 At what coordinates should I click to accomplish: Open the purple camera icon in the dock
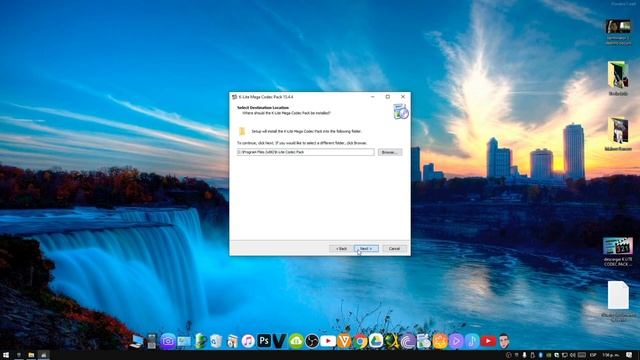click(x=168, y=341)
